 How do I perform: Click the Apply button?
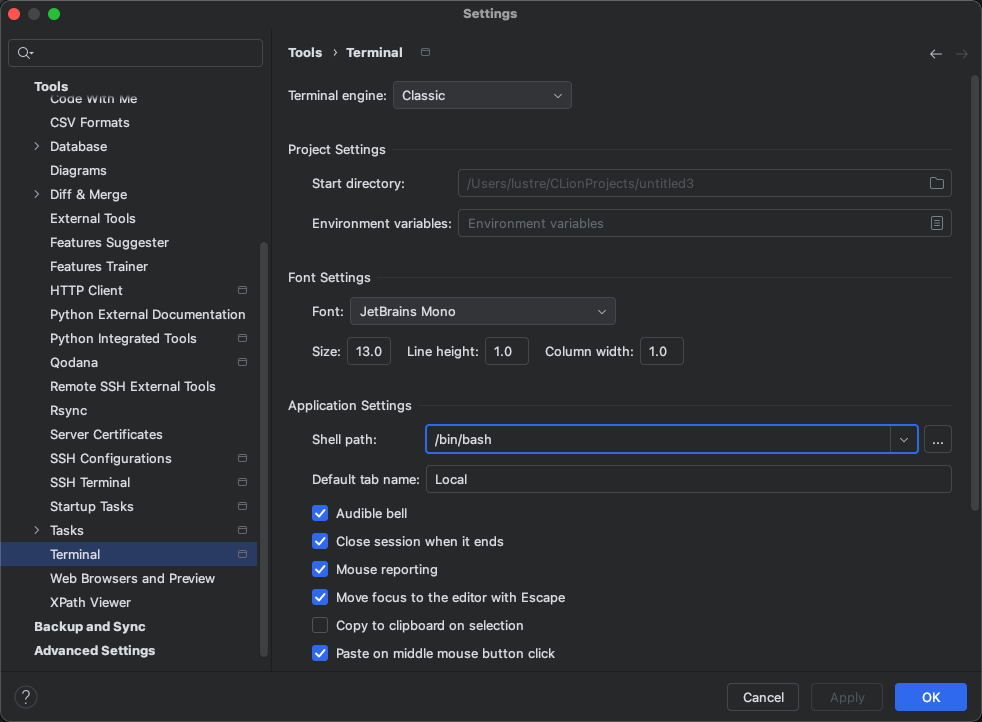(x=847, y=697)
